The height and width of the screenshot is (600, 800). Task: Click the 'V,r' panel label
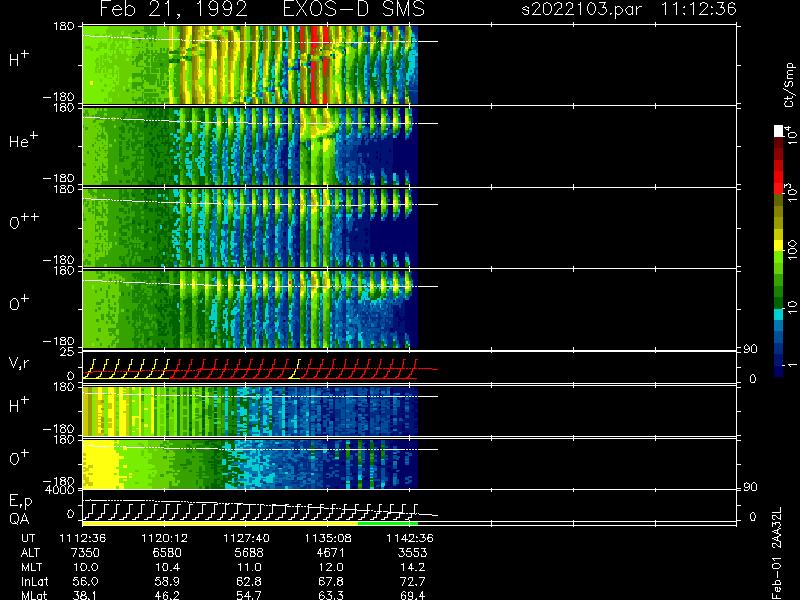(x=19, y=363)
